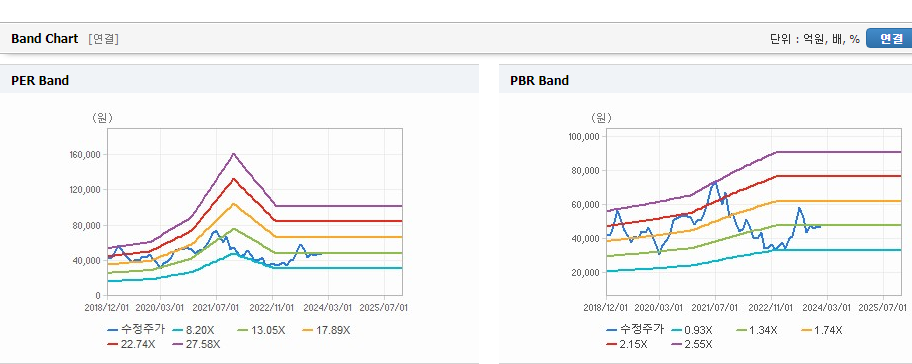
Task: Click the Band Chart heading
Action: coord(44,39)
